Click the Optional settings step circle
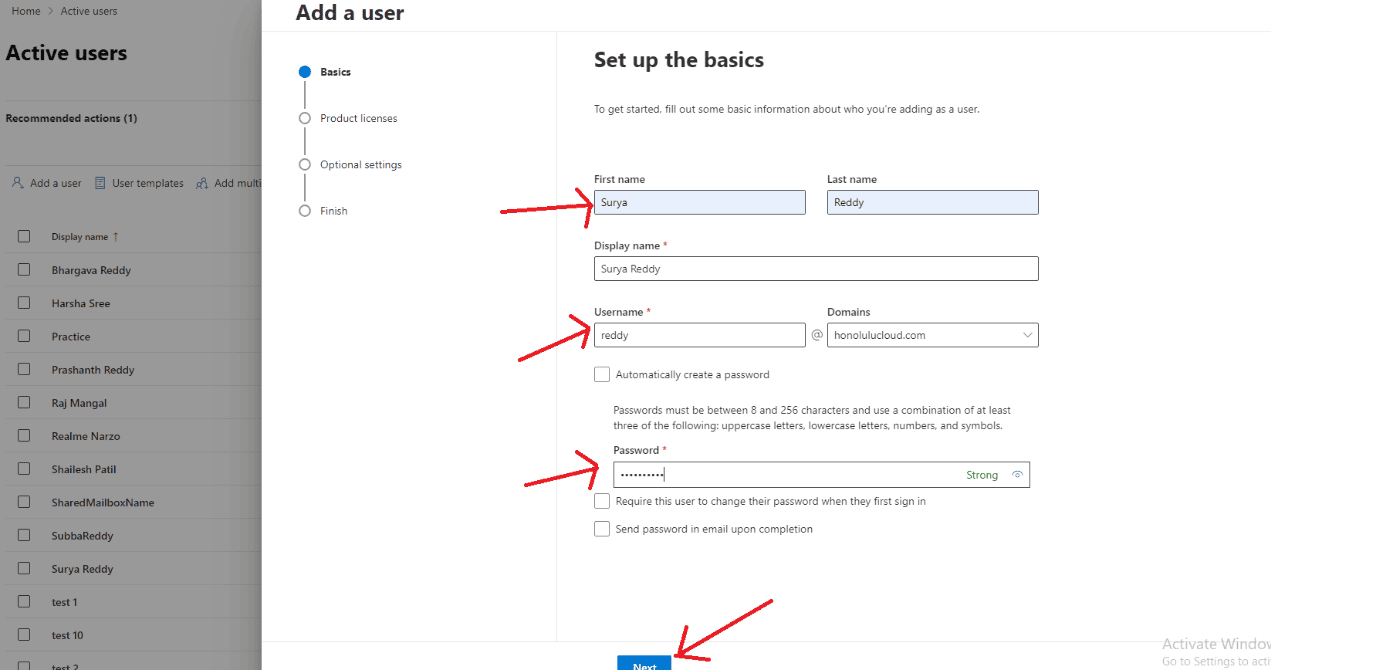The width and height of the screenshot is (1376, 670). point(305,165)
